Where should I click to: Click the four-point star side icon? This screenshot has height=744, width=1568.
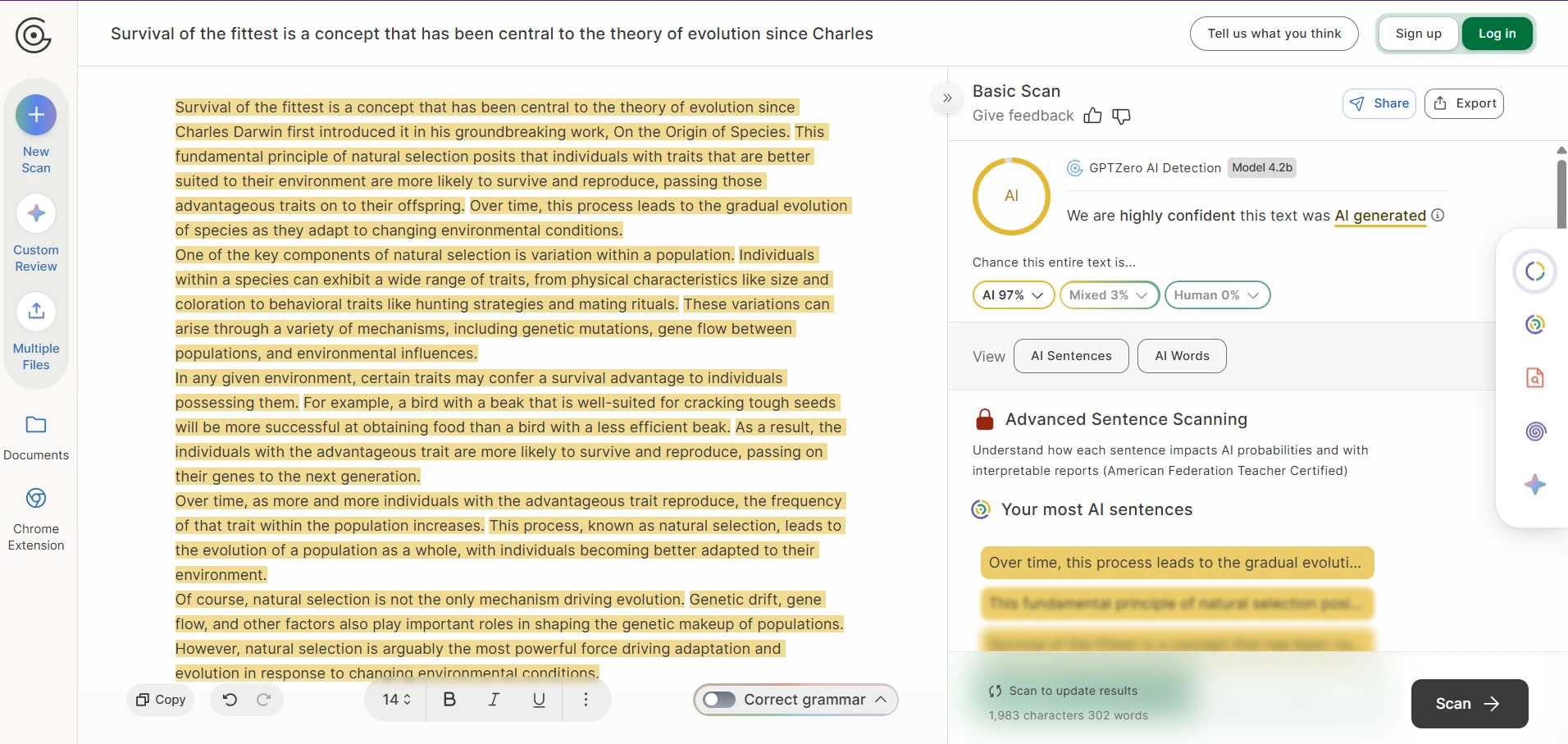point(1535,484)
